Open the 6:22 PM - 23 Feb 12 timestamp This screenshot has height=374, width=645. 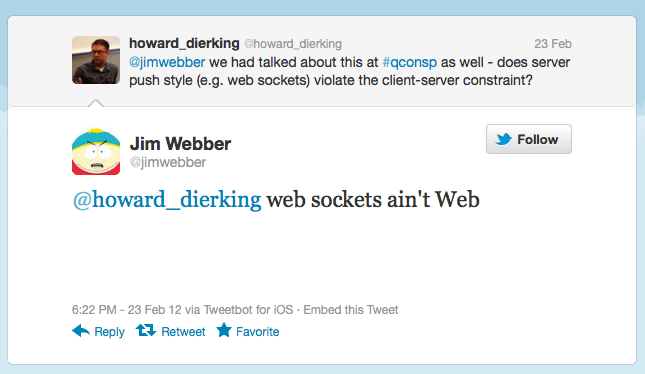127,309
